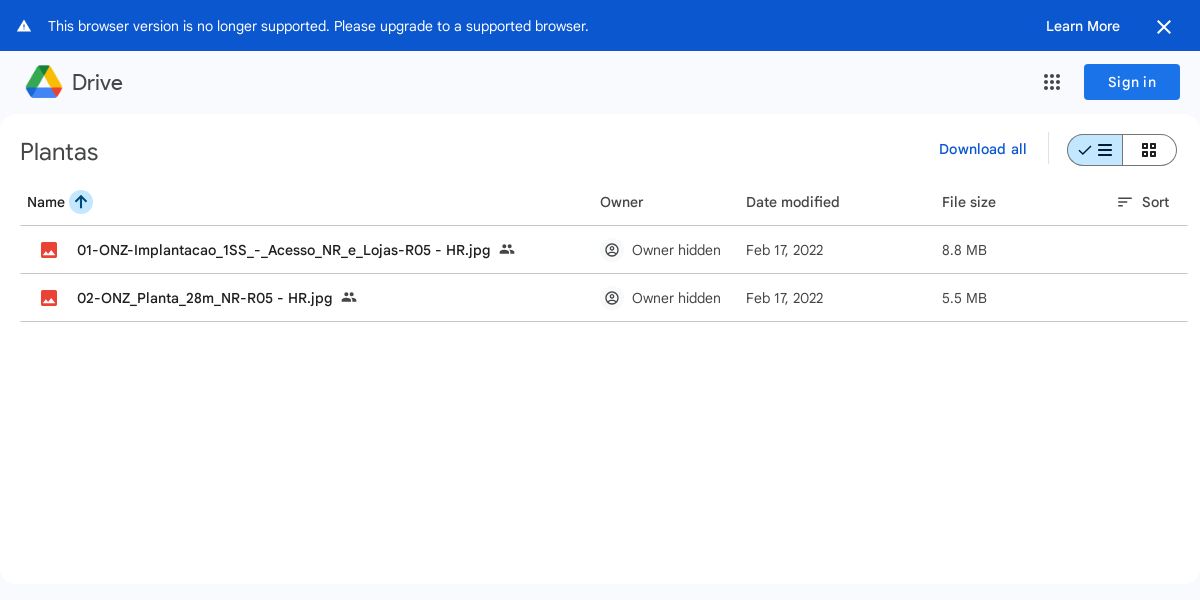Click shared icon beside 01-ONZ-Implantacao file
1200x600 pixels.
pos(507,249)
